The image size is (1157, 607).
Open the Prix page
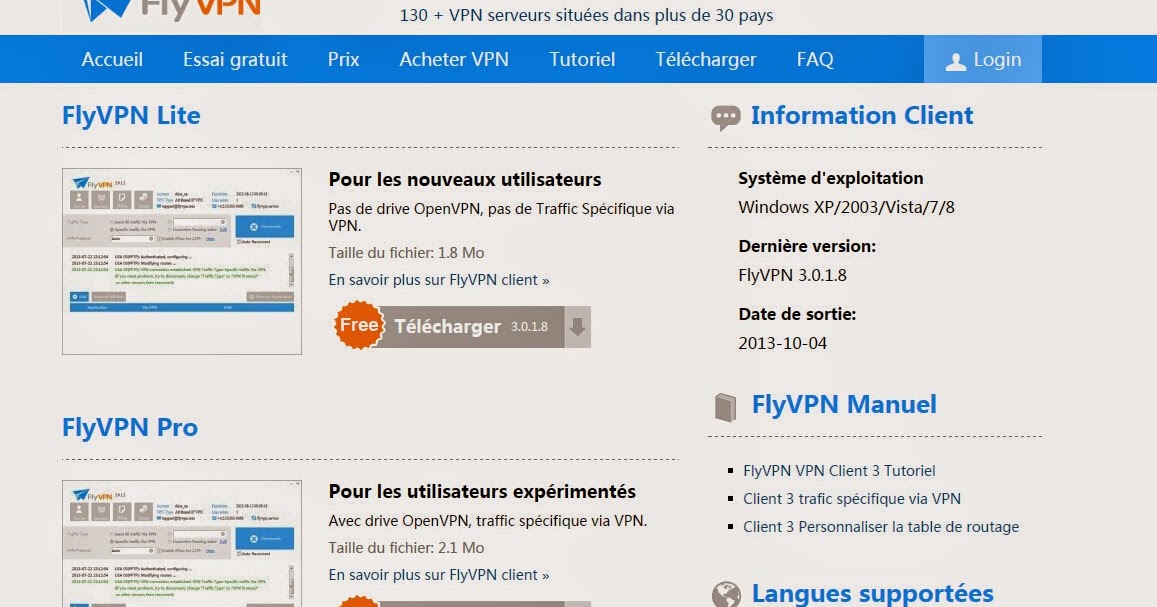[343, 60]
